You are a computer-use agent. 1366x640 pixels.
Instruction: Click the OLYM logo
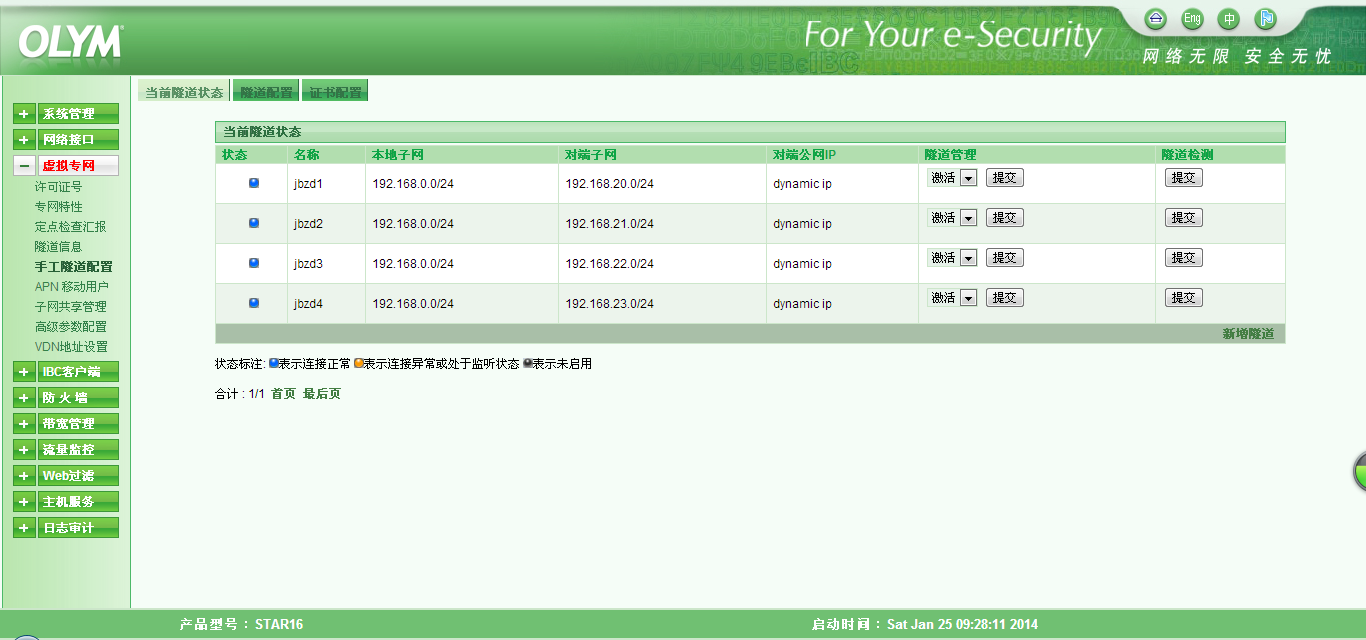70,42
